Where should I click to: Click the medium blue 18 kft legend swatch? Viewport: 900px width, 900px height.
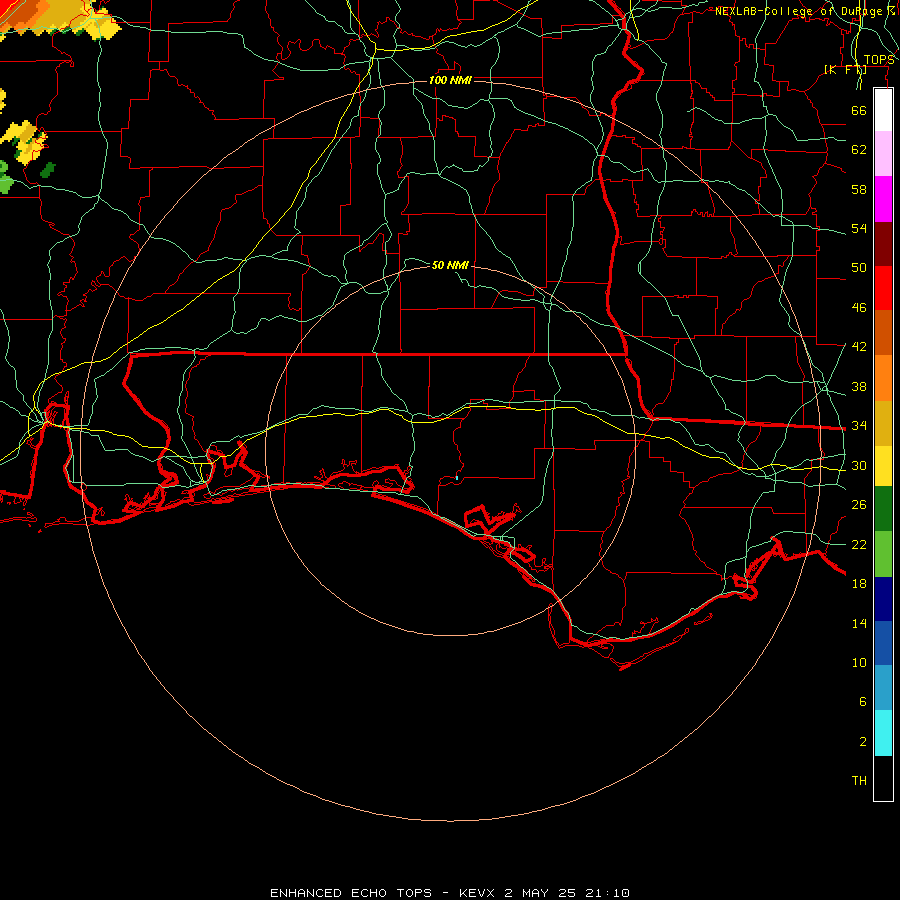(x=883, y=643)
